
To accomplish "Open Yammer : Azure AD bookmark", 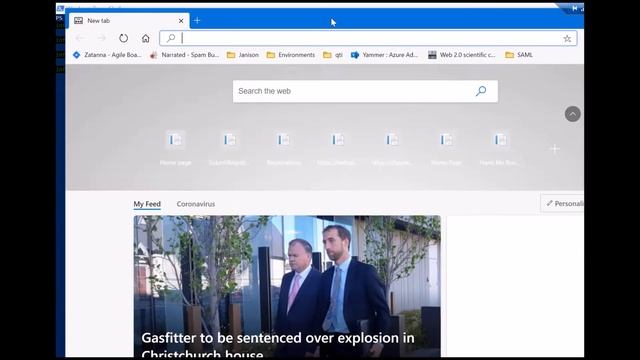I will (x=384, y=55).
